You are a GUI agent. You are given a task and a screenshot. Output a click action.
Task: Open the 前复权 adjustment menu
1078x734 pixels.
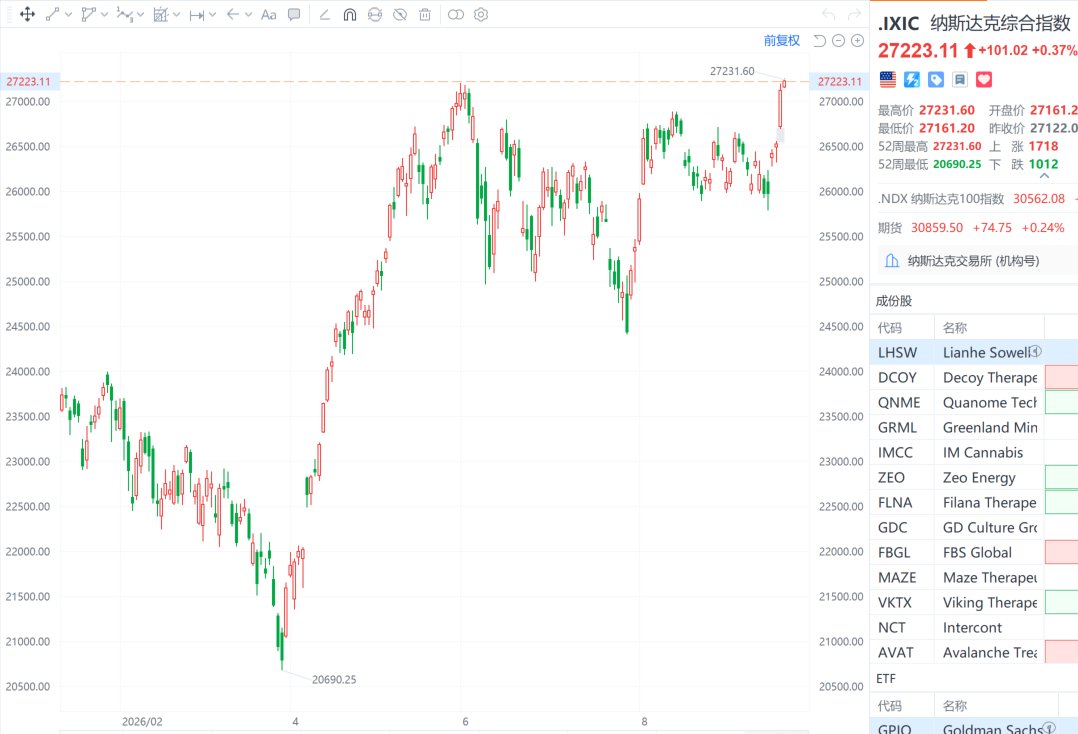tap(782, 41)
